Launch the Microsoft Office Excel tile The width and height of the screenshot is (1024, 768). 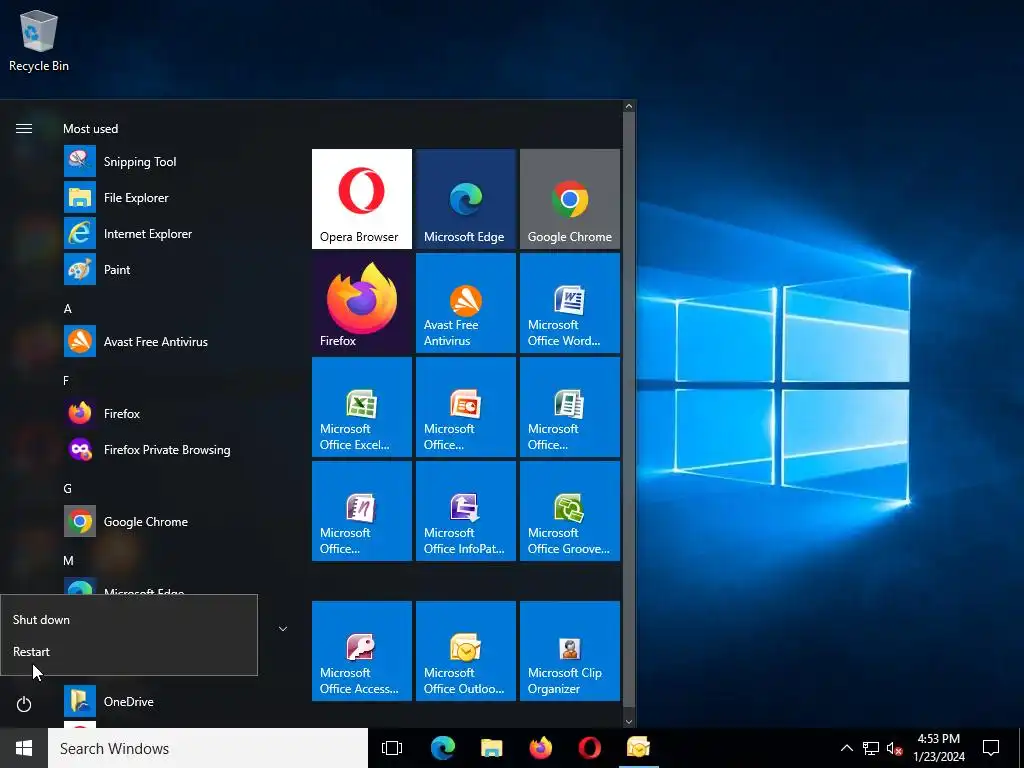[362, 407]
